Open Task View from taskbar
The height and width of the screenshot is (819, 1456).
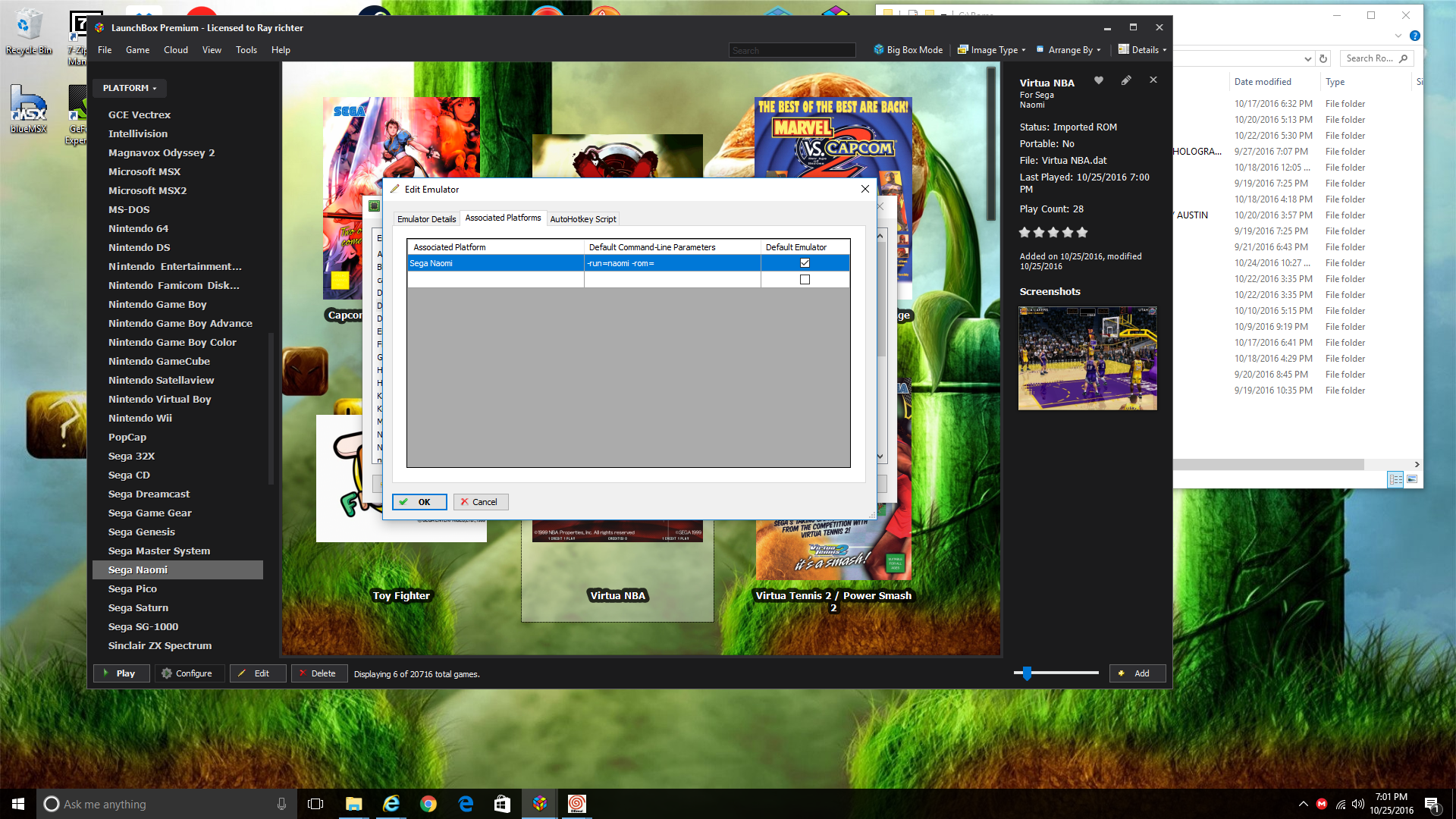click(x=315, y=804)
